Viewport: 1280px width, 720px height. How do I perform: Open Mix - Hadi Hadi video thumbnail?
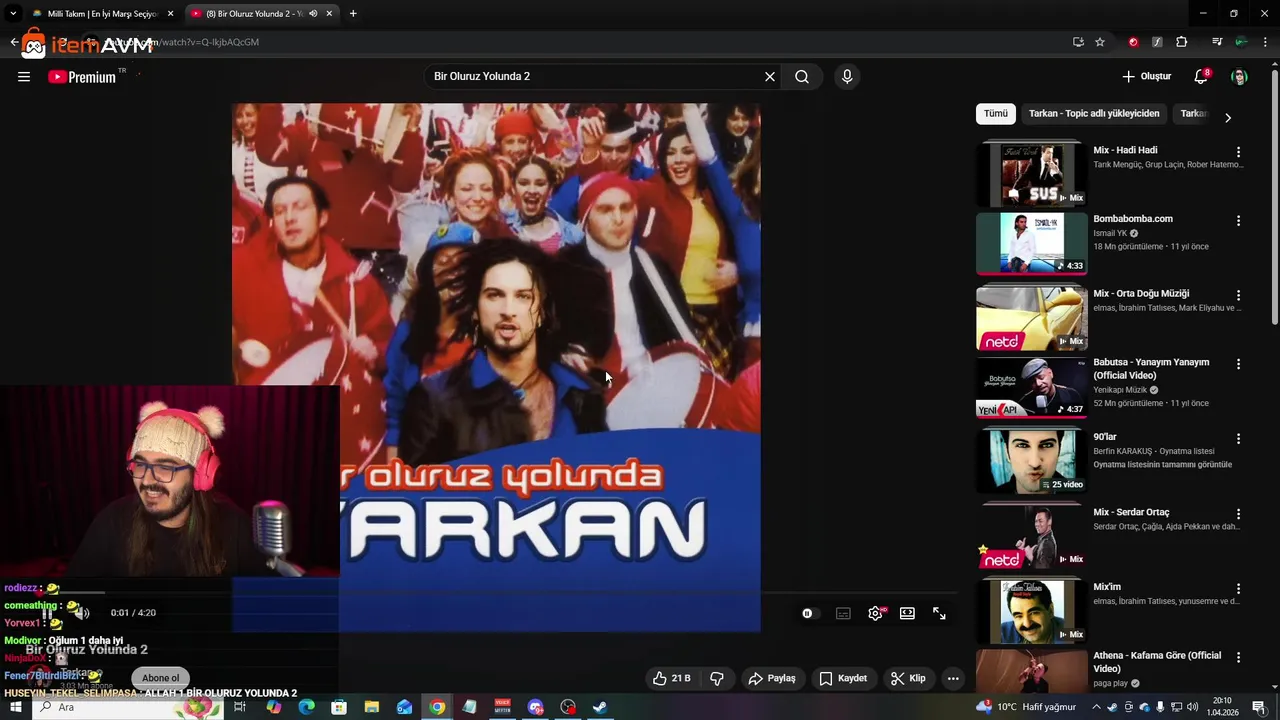tap(1031, 174)
